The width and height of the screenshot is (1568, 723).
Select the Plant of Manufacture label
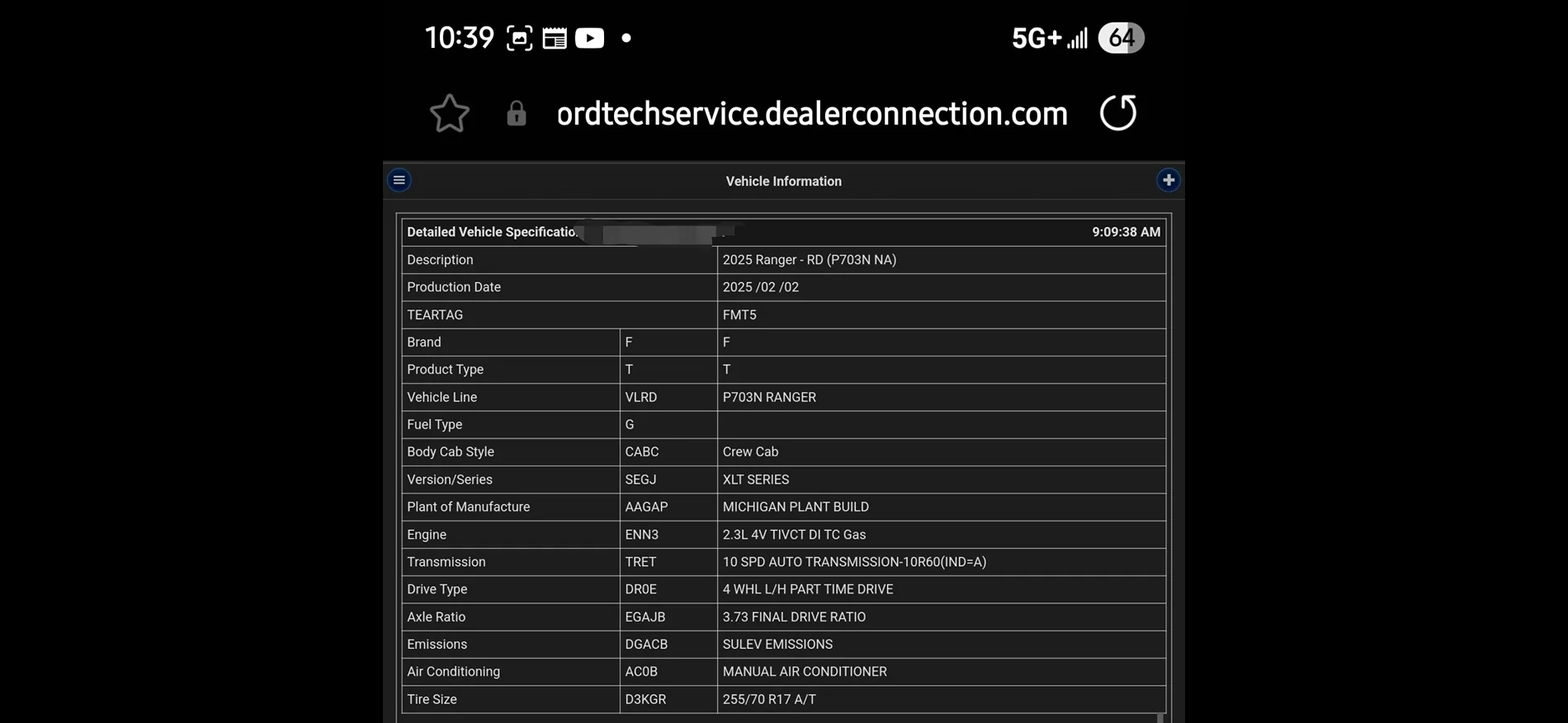point(469,507)
